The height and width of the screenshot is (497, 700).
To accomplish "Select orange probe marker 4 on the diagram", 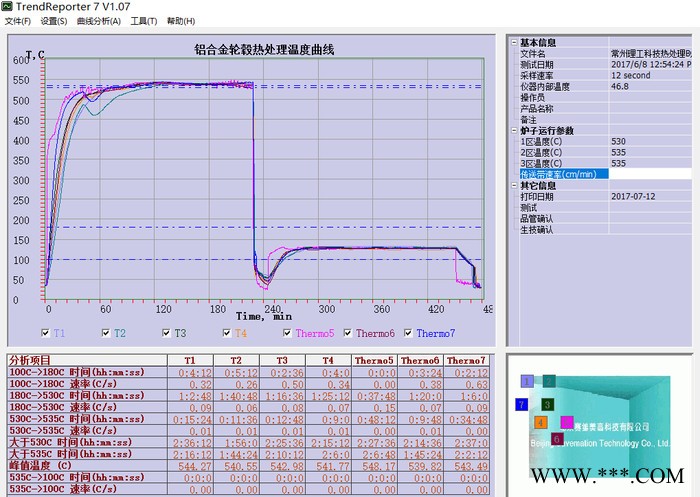I will pos(540,422).
